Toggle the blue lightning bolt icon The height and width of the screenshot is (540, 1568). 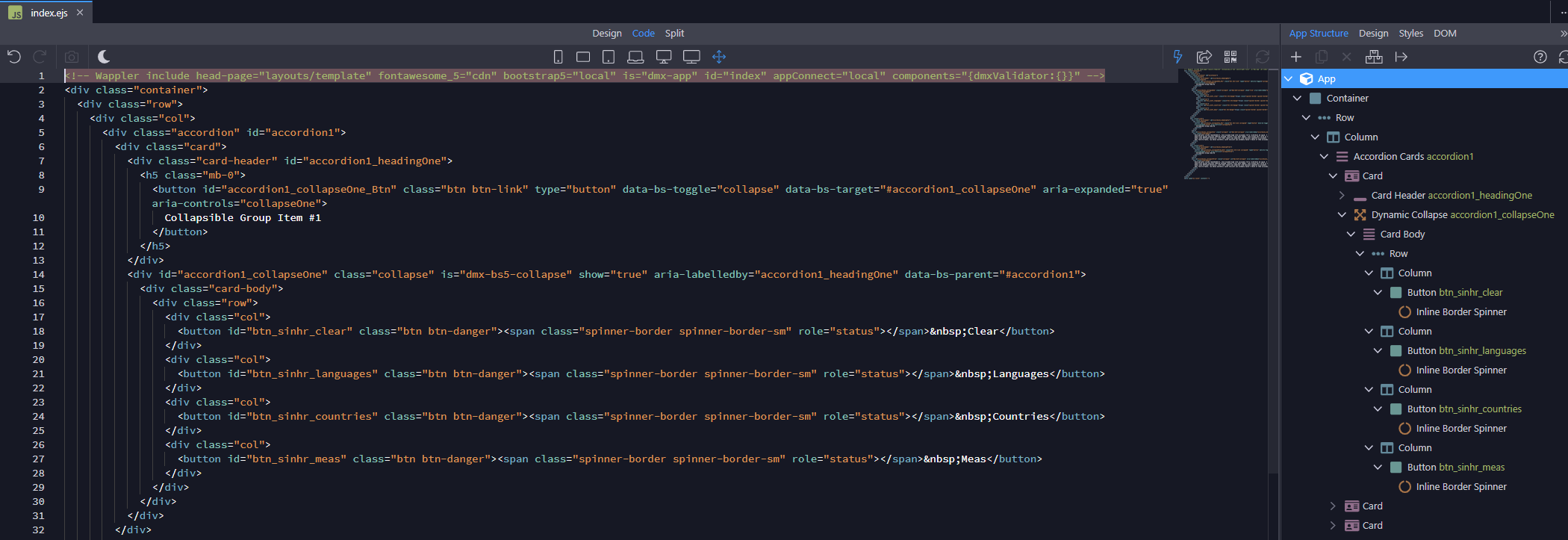tap(1177, 57)
